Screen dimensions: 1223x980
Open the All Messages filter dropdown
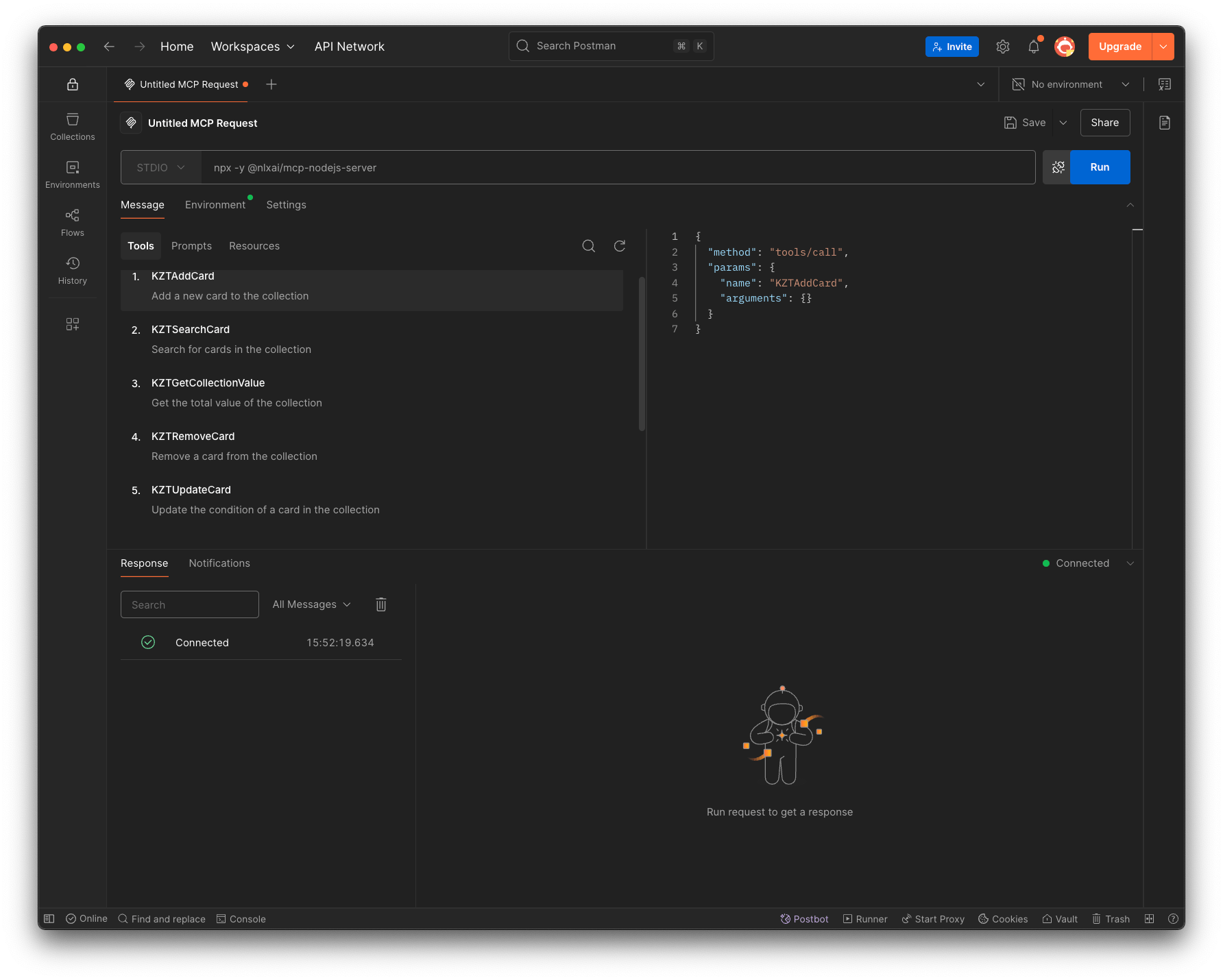tap(312, 604)
